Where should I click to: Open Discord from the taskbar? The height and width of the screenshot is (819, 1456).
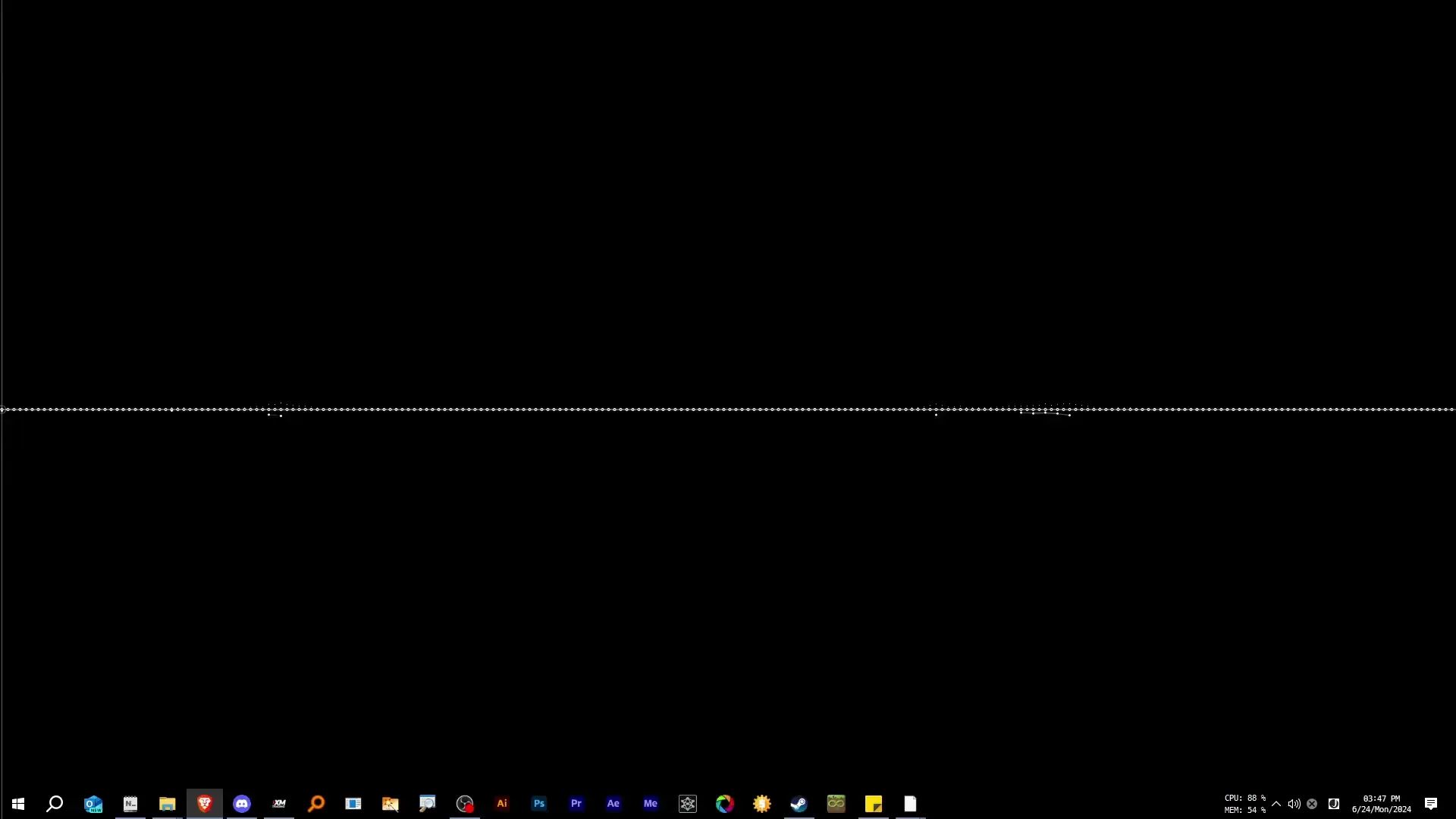click(x=241, y=804)
